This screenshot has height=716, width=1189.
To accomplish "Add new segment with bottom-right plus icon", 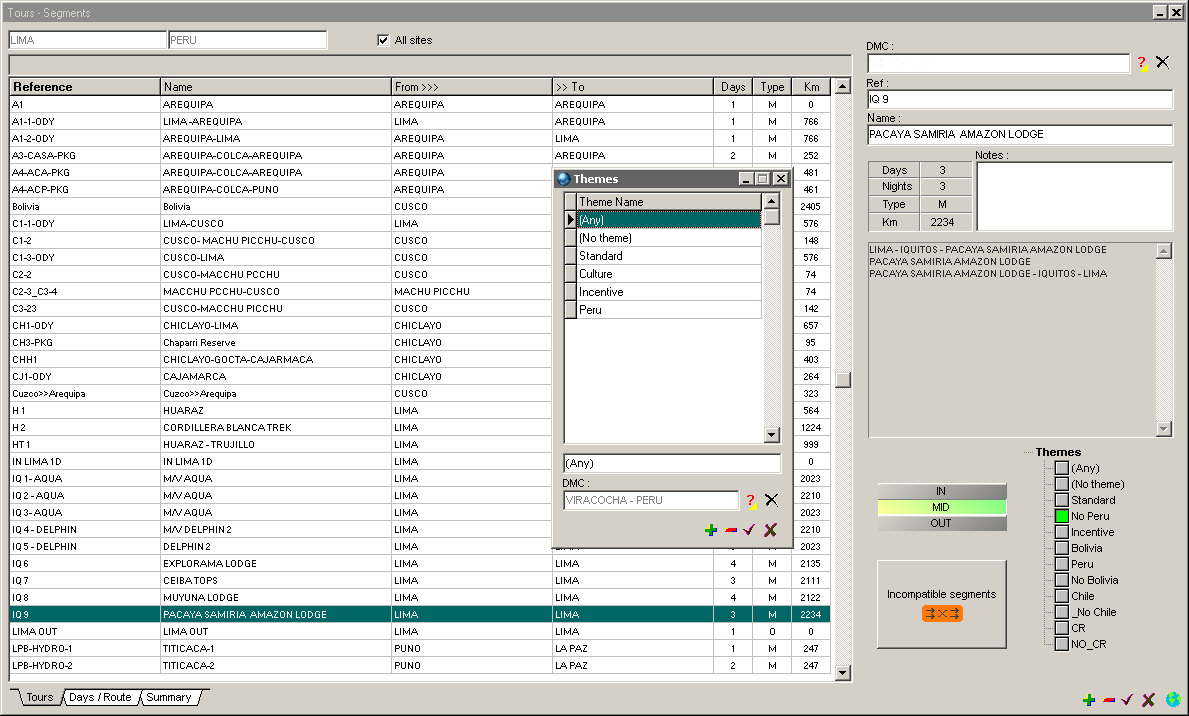I will pos(1089,700).
